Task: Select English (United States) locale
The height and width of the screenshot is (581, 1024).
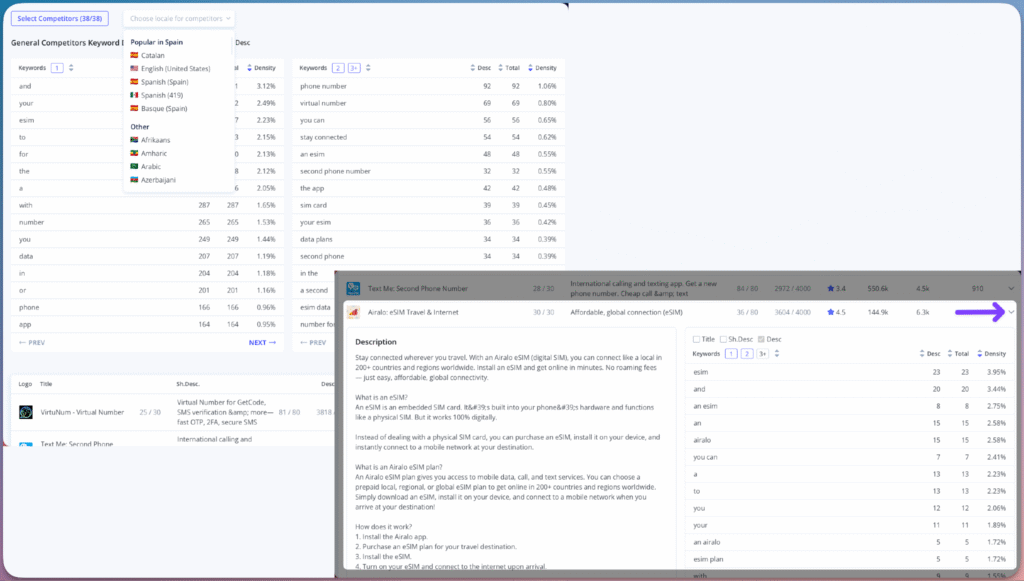Action: point(175,68)
